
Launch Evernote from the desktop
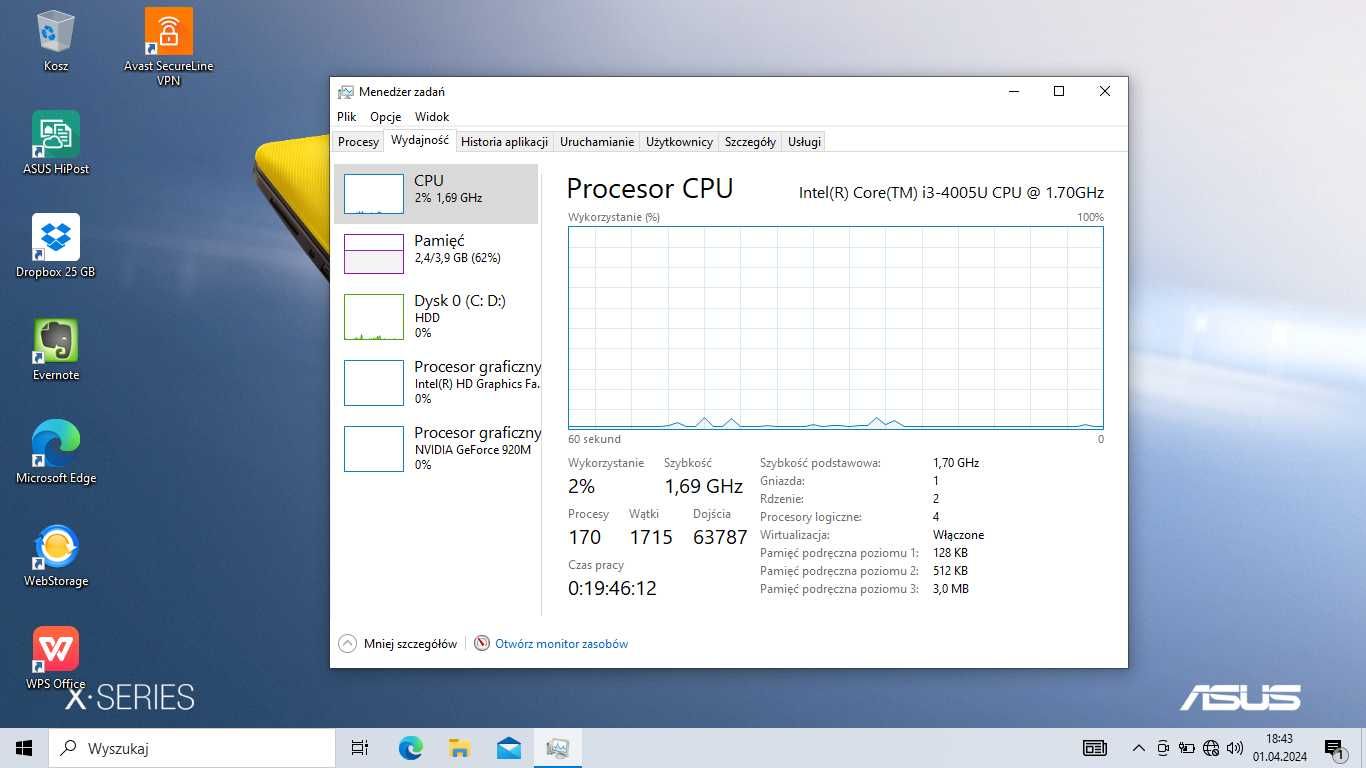tap(56, 350)
